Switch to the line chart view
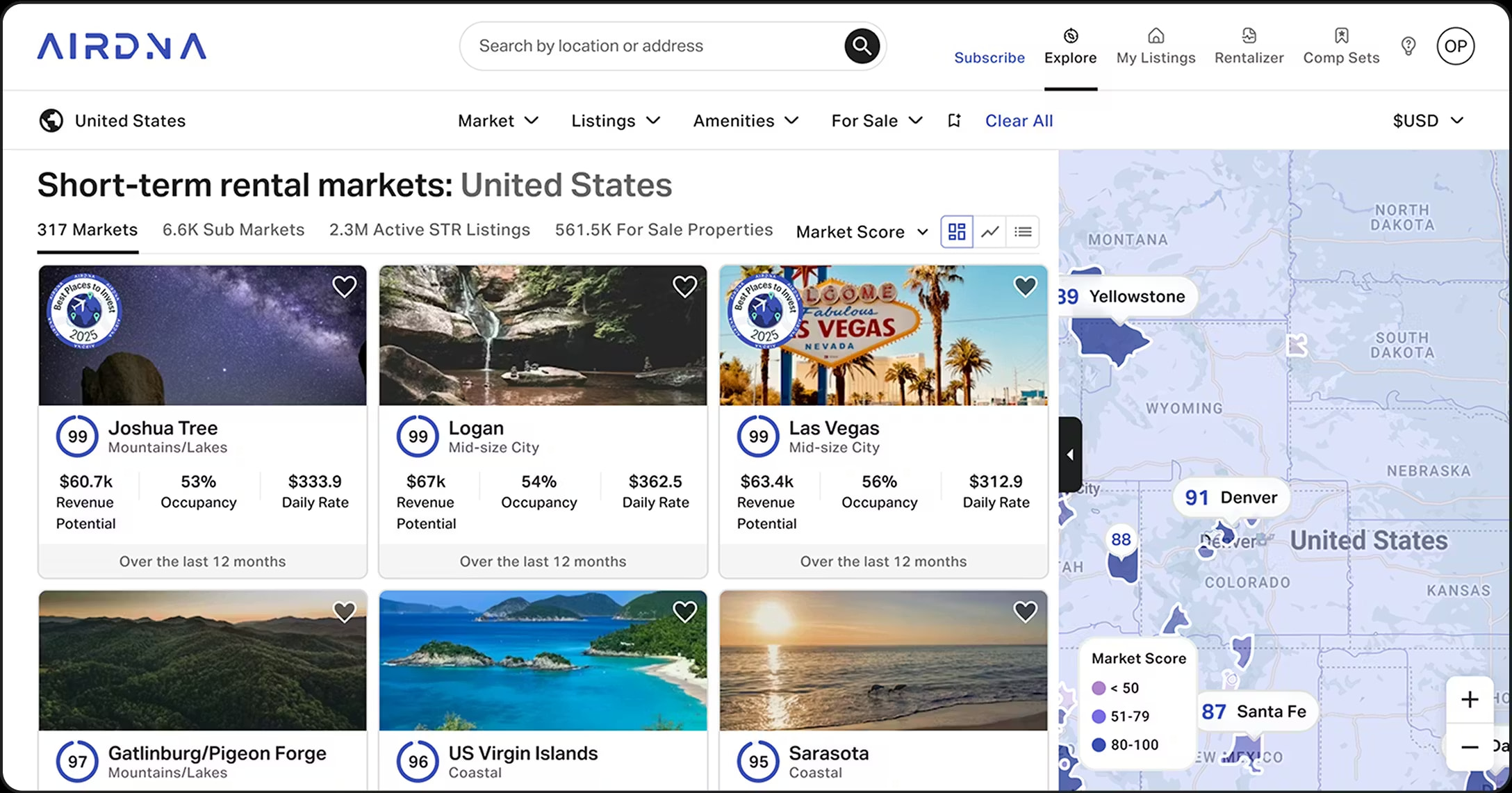 point(989,231)
